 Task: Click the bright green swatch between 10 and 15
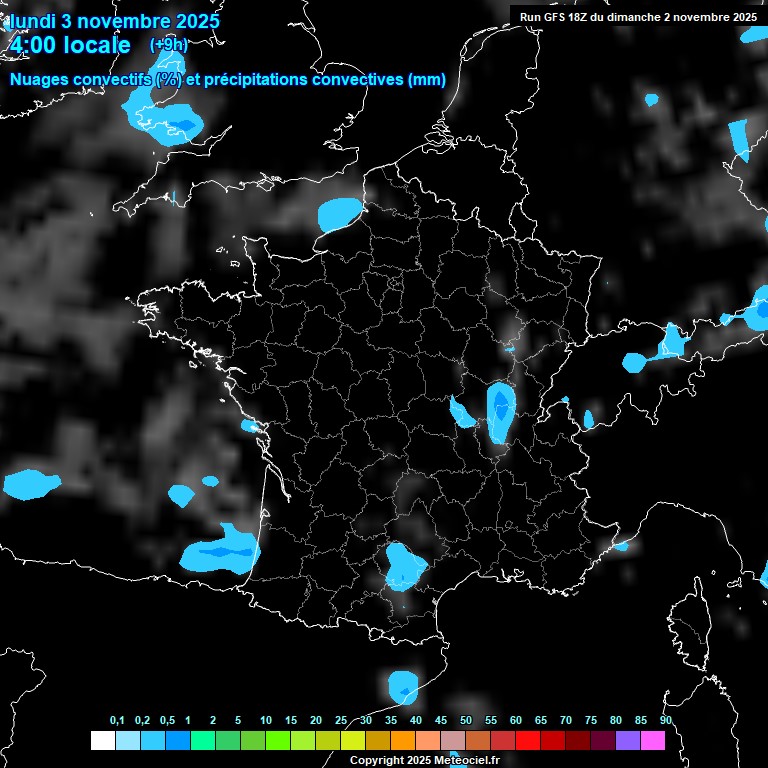[x=278, y=740]
